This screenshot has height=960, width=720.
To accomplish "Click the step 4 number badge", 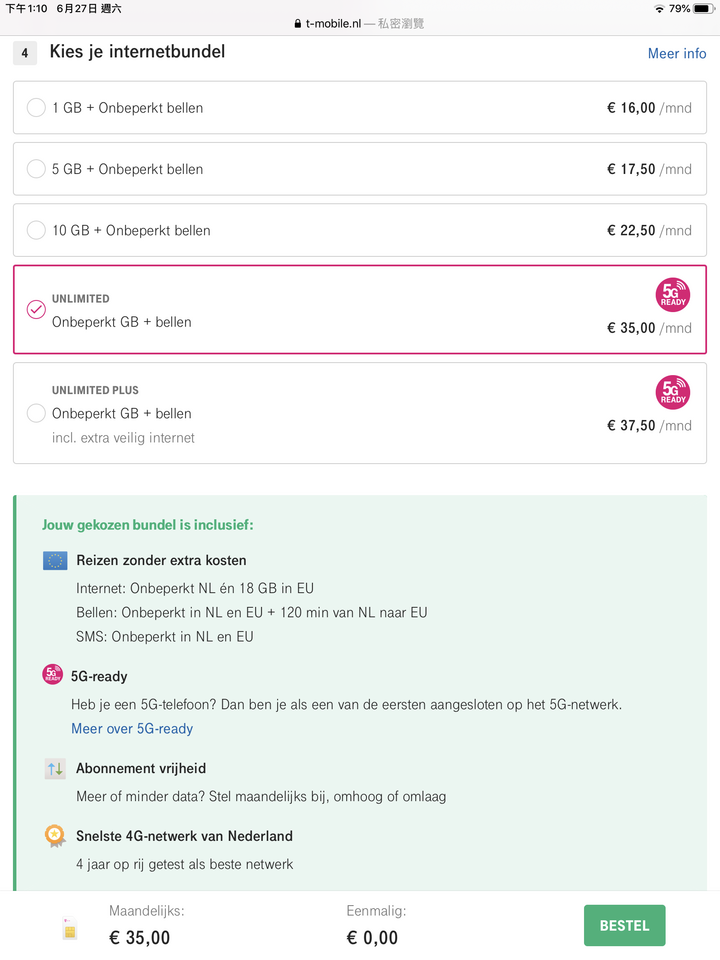I will tap(25, 53).
